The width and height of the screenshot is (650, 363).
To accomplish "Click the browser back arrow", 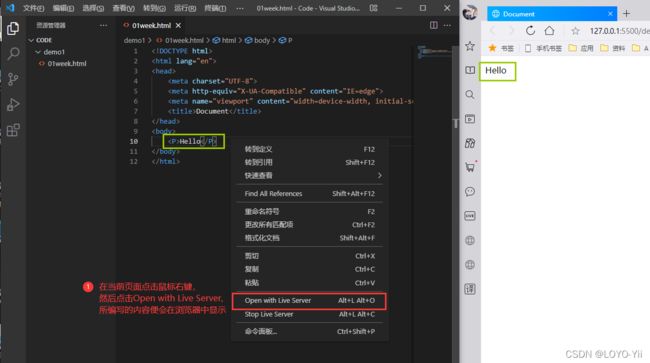I will pyautogui.click(x=492, y=31).
